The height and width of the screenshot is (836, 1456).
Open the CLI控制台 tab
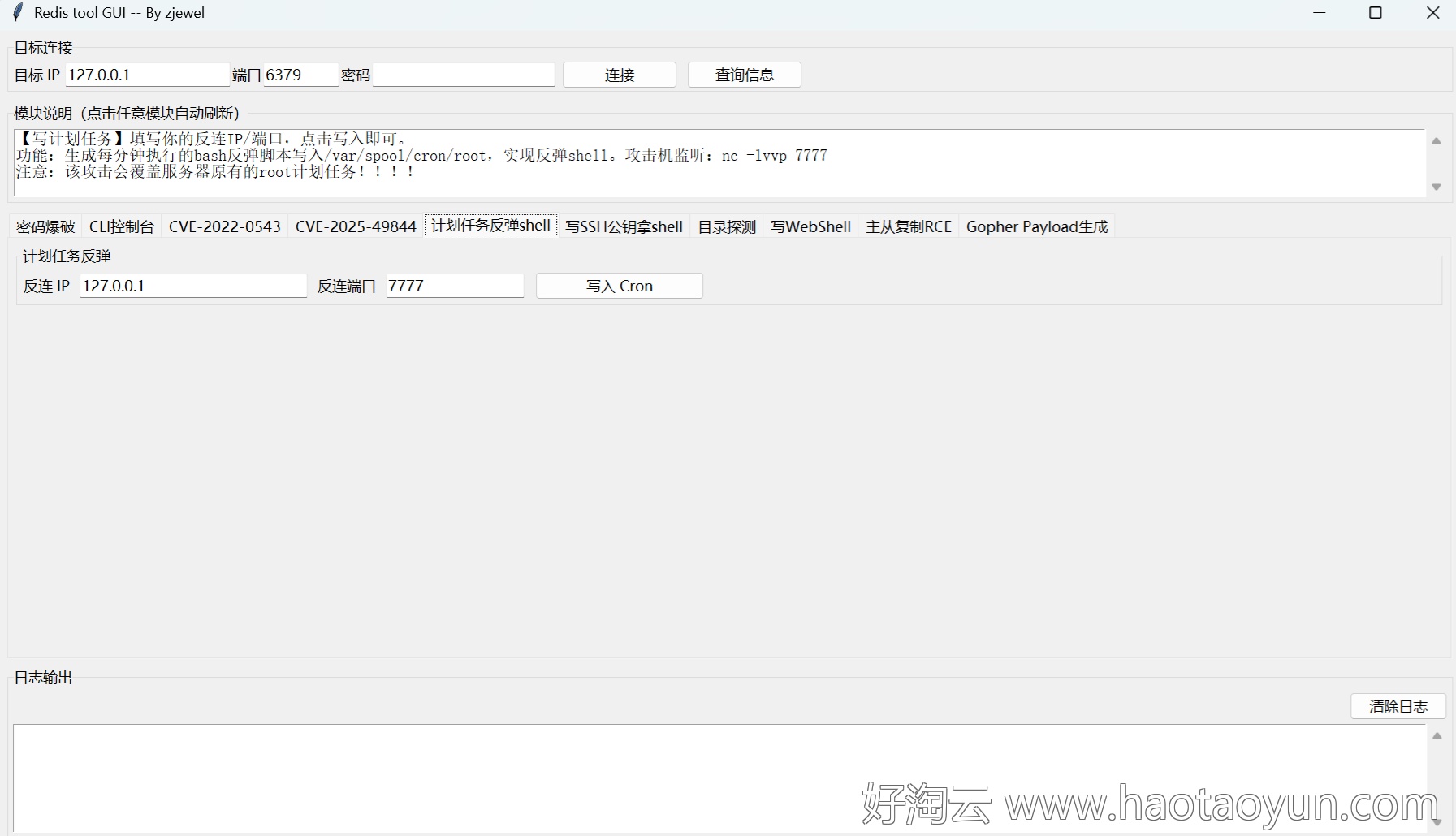click(x=122, y=226)
